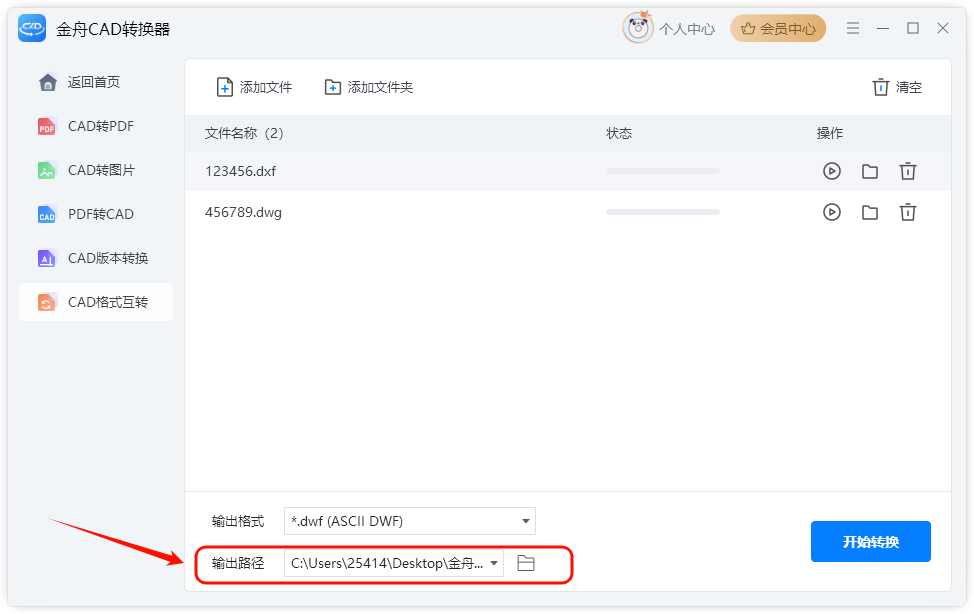Click the CAD转图片 sidebar icon

pos(47,170)
